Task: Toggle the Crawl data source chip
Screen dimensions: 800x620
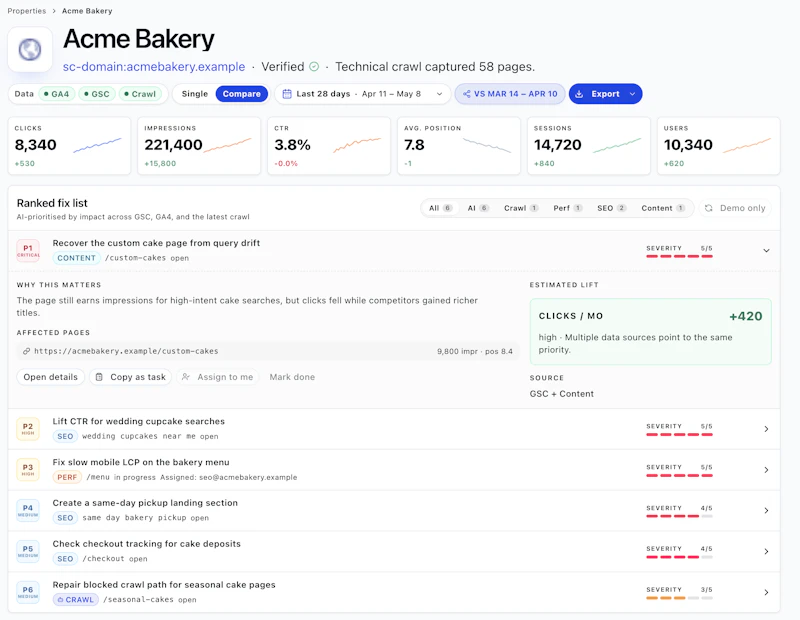Action: [x=140, y=94]
